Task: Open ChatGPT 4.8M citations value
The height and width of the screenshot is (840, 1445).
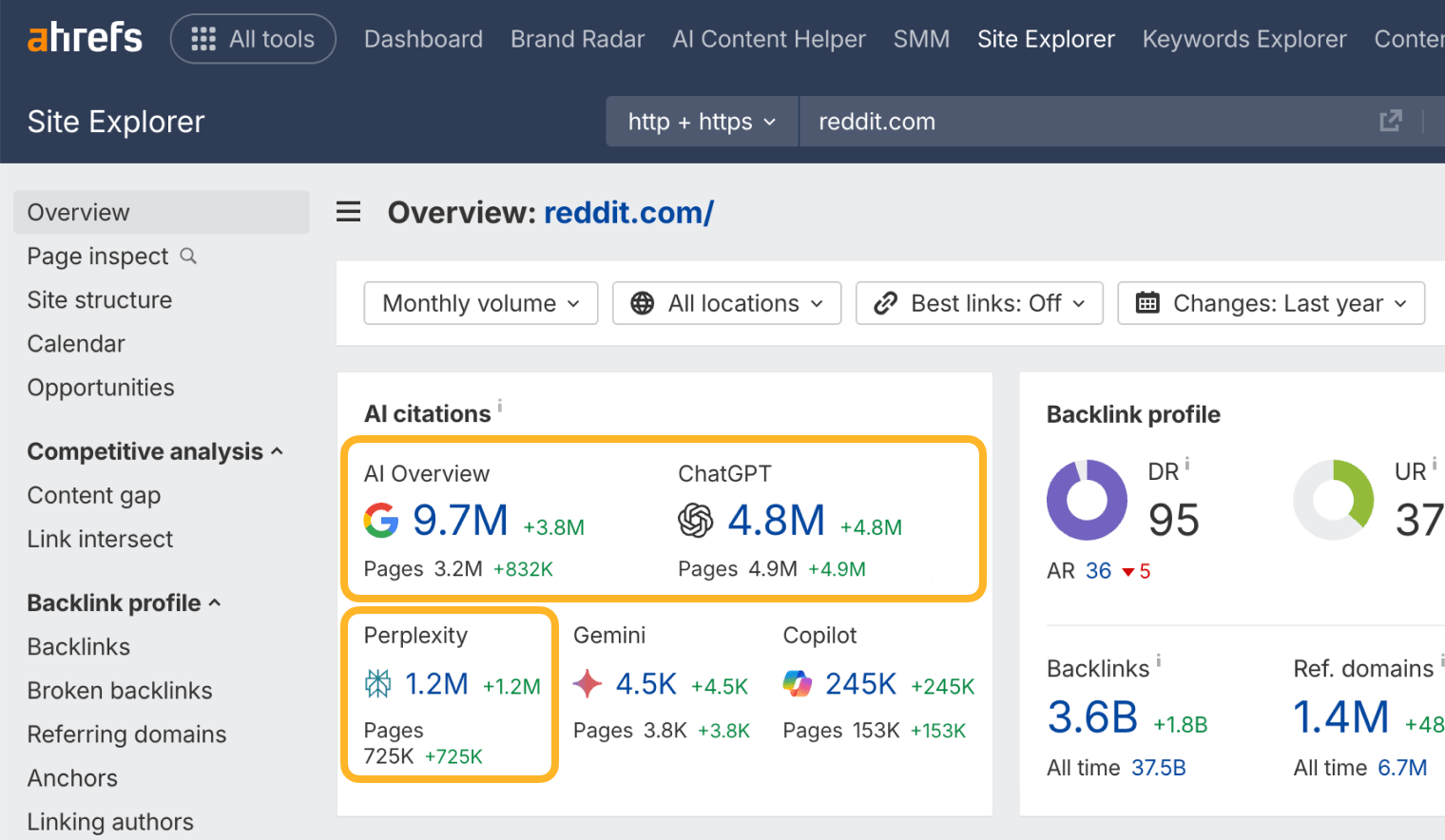Action: click(777, 521)
